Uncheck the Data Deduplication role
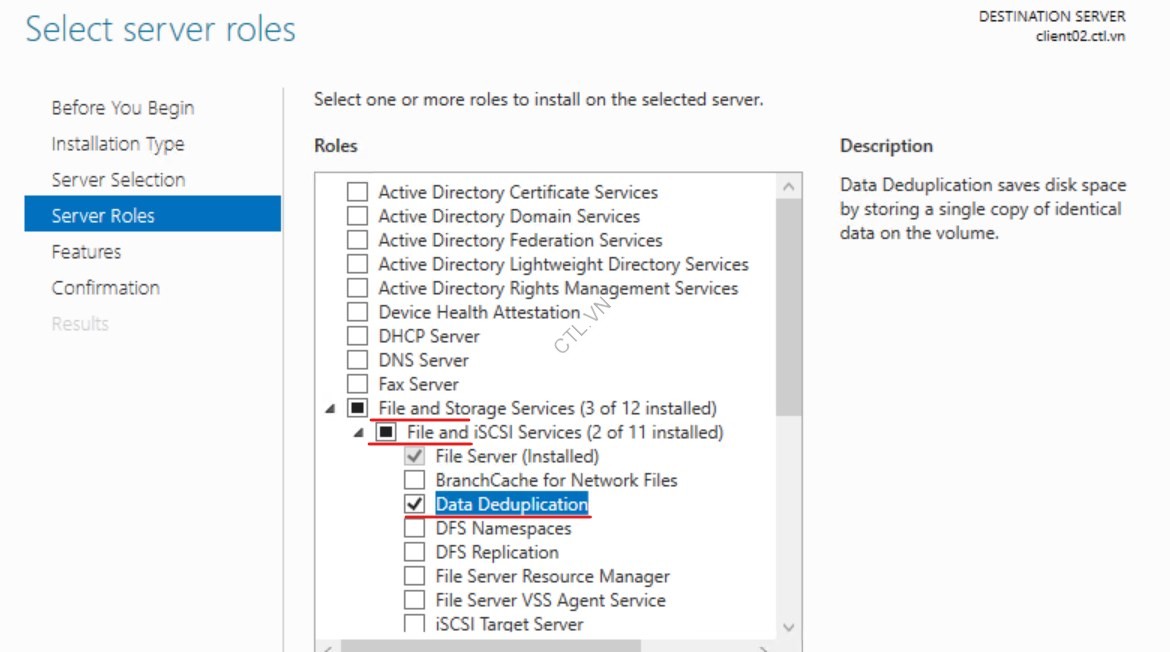 point(414,504)
